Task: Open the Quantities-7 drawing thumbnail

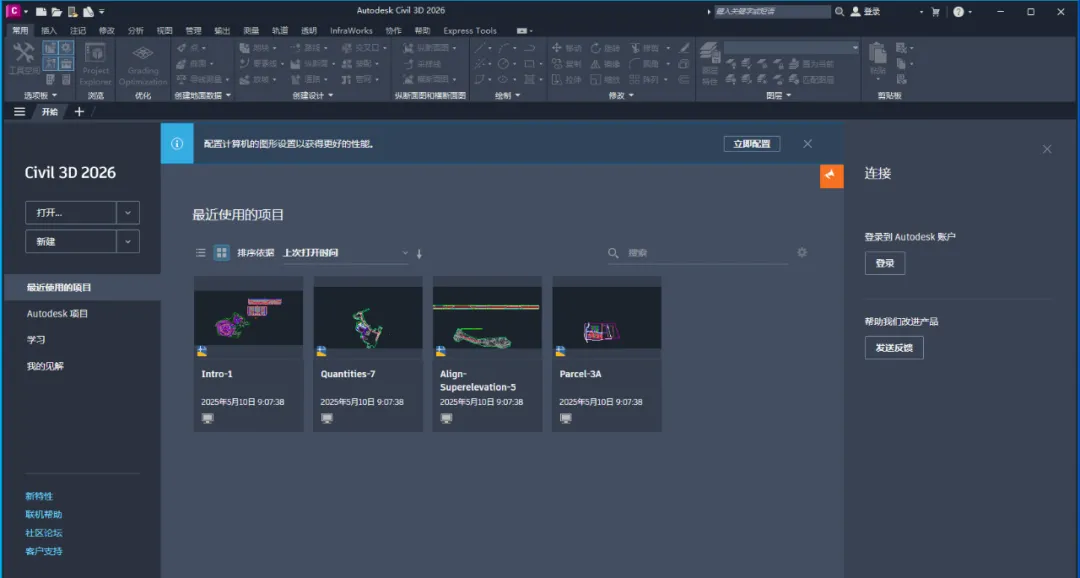Action: click(368, 318)
